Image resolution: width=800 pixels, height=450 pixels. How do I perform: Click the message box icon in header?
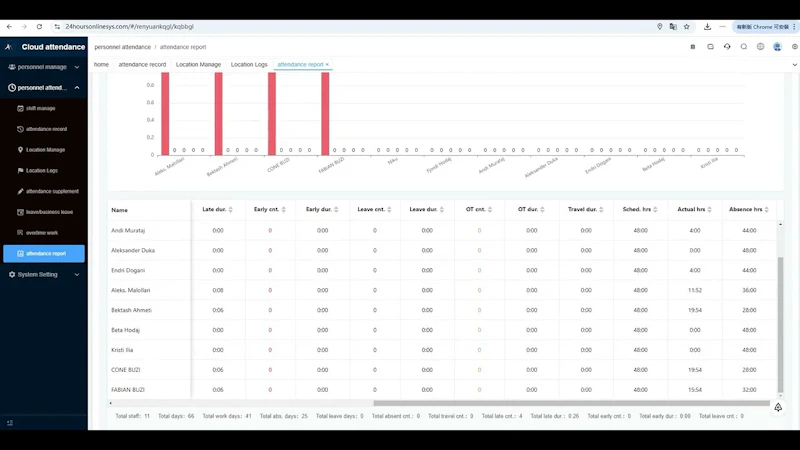point(710,46)
